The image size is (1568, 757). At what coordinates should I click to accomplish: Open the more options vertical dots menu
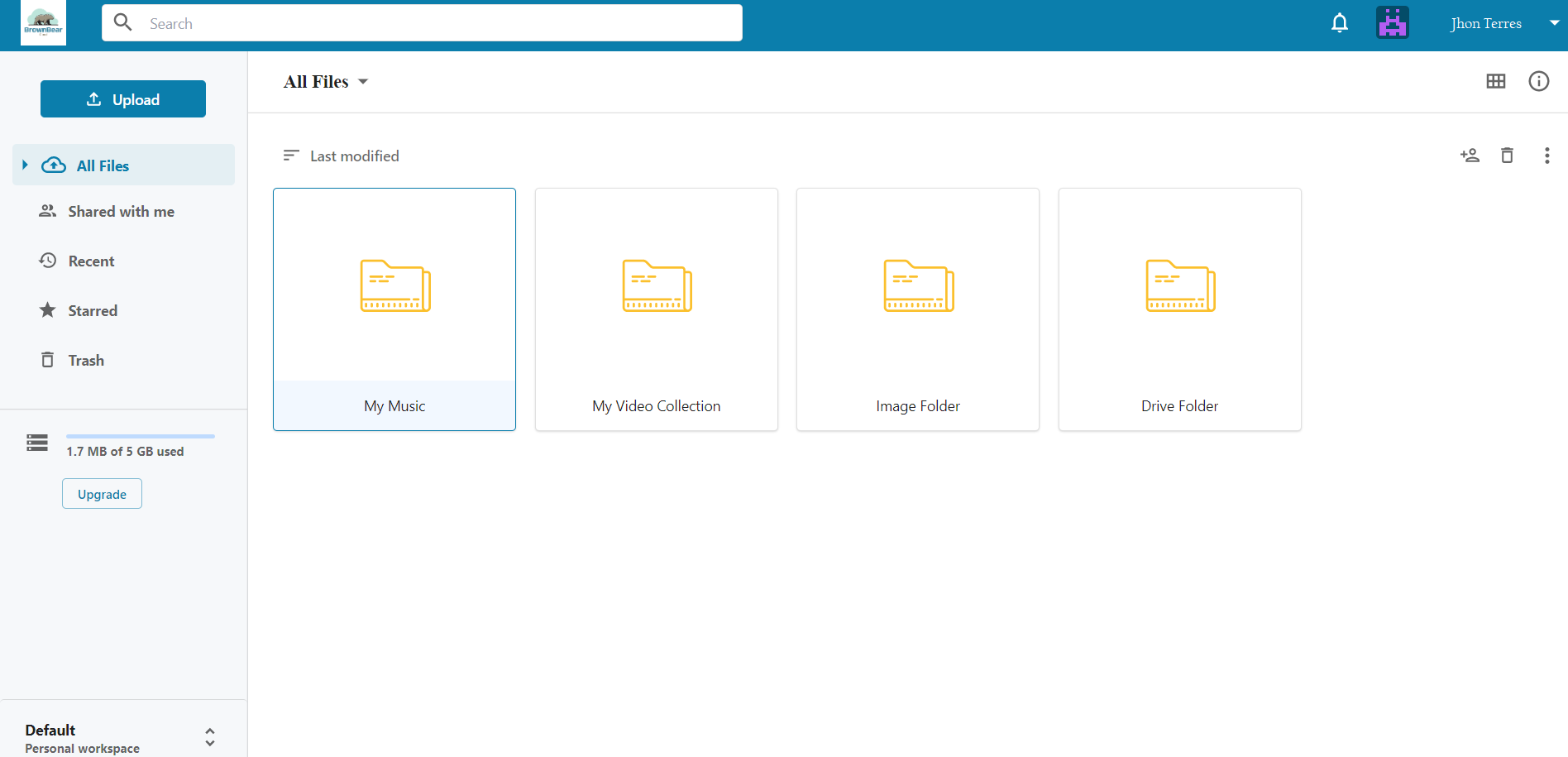coord(1547,156)
